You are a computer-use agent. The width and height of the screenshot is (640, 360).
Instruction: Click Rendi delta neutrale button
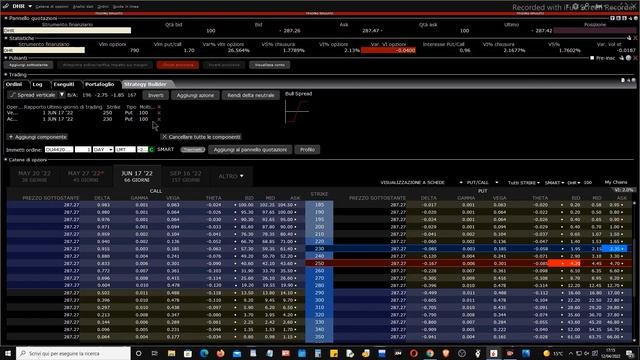251,95
